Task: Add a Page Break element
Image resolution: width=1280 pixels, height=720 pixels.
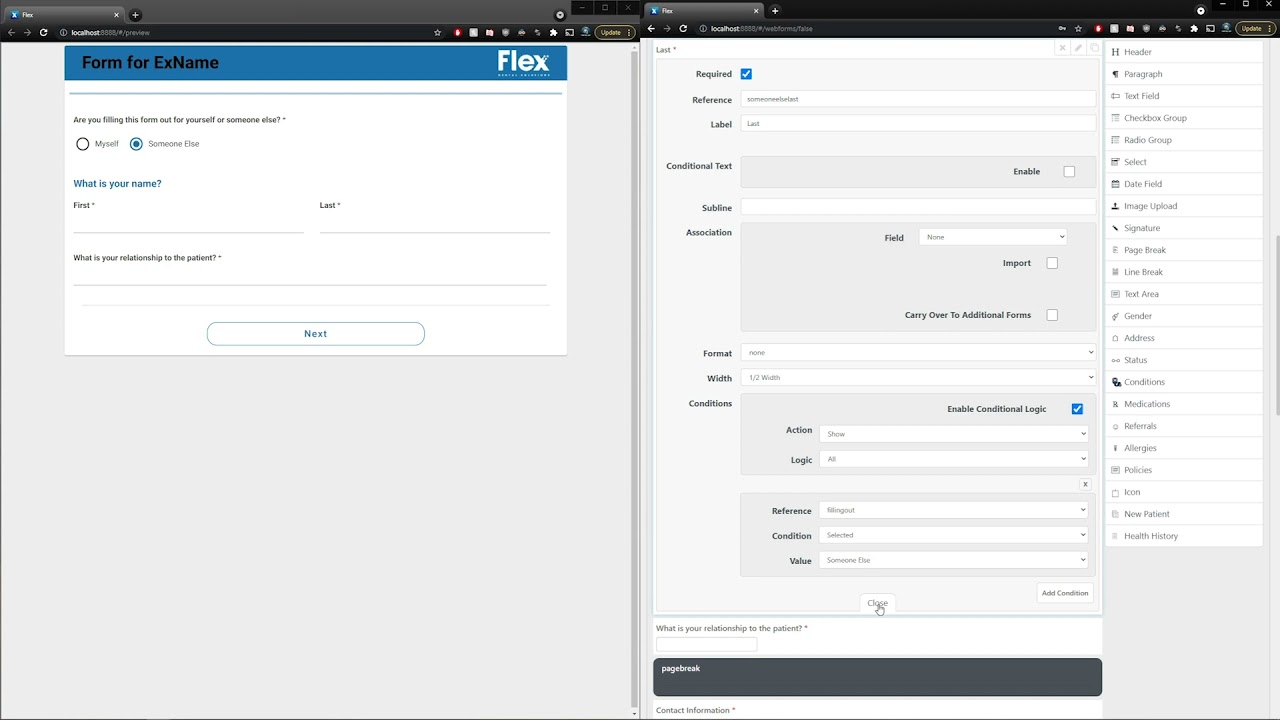Action: (x=1185, y=250)
